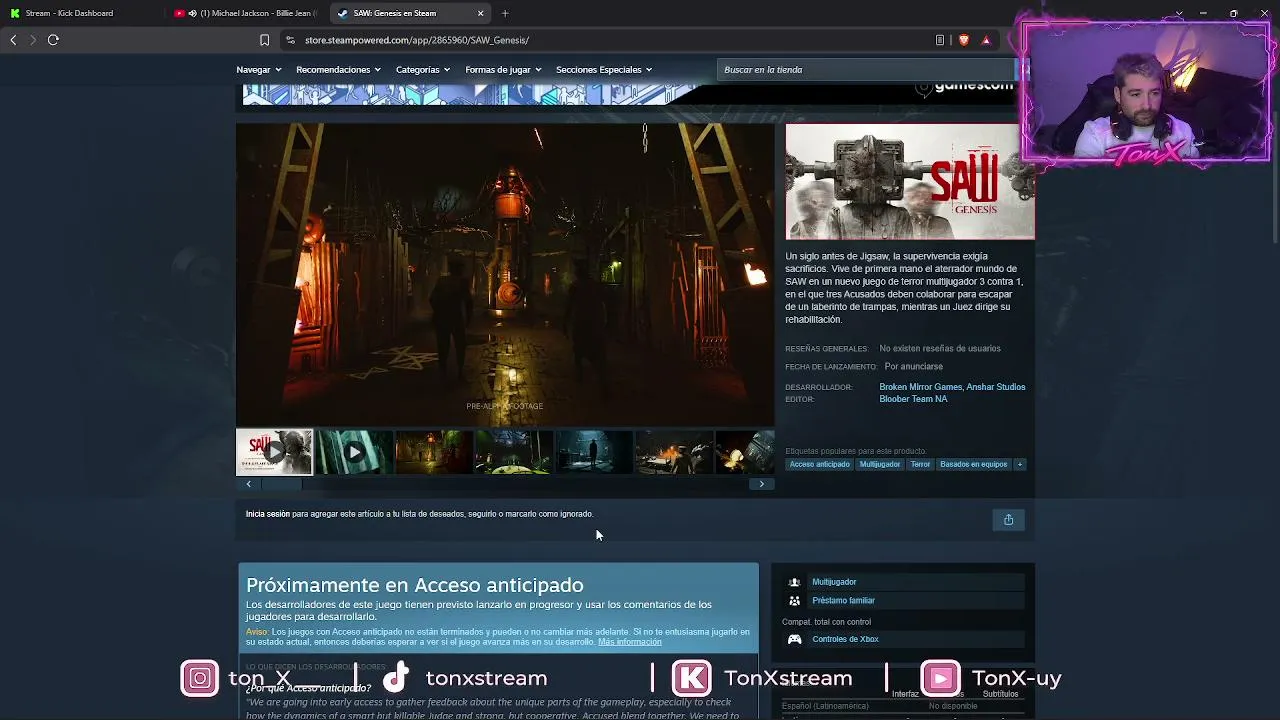Click the 'Por anunciarse' release date text
This screenshot has height=720, width=1280.
click(x=913, y=367)
